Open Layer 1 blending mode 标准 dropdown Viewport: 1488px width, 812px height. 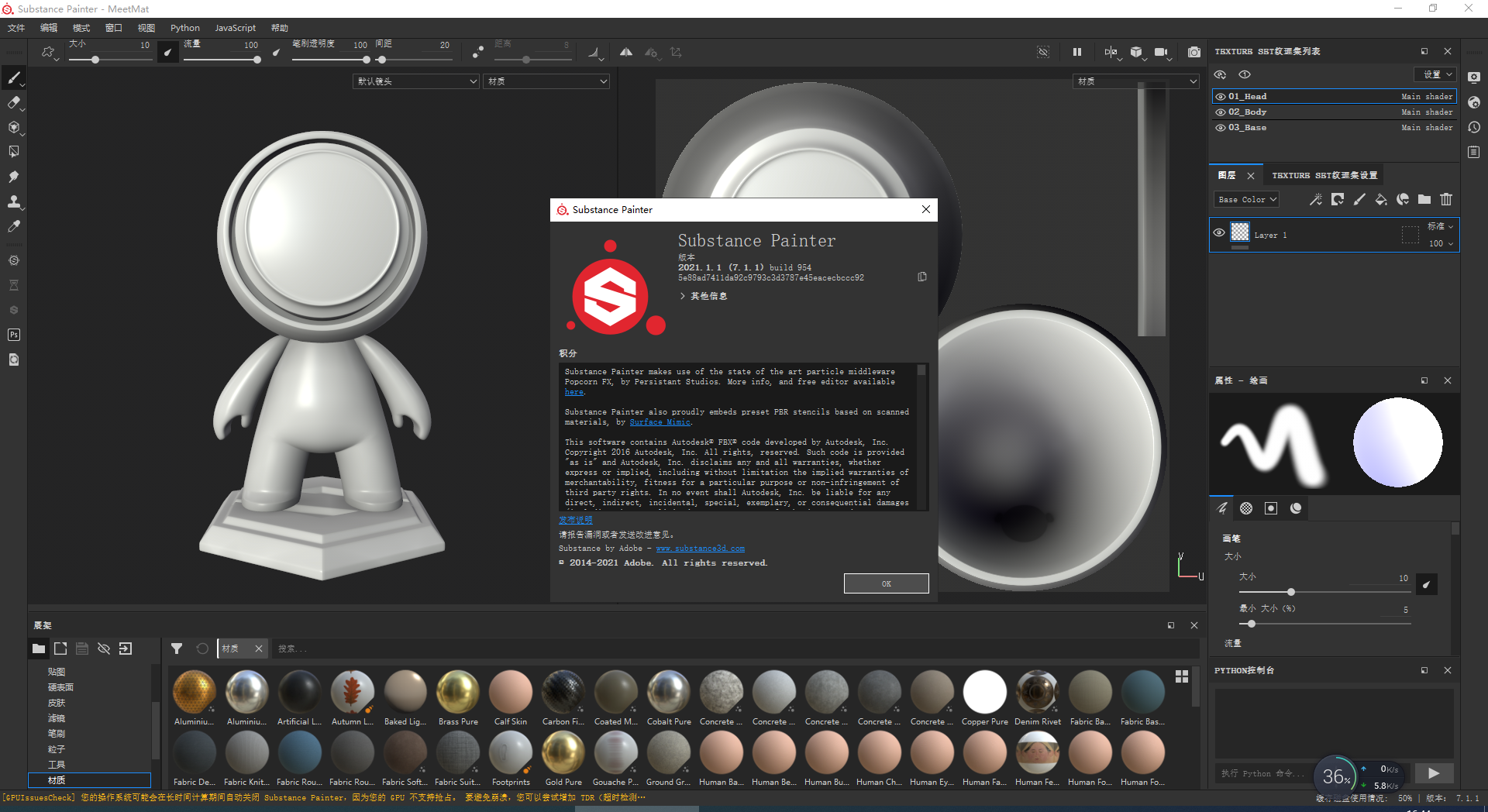[x=1440, y=226]
